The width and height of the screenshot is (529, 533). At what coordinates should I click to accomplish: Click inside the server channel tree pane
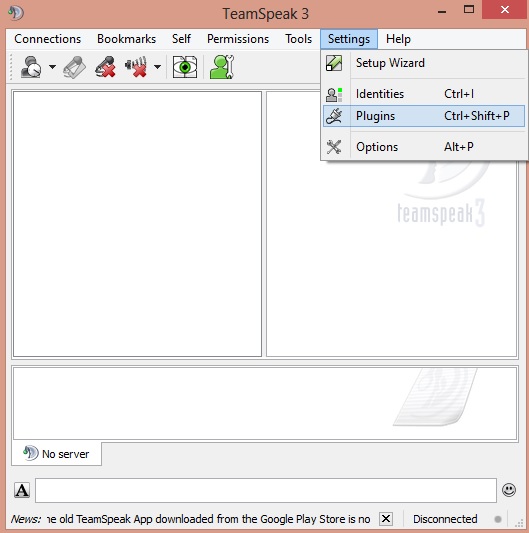click(x=137, y=224)
